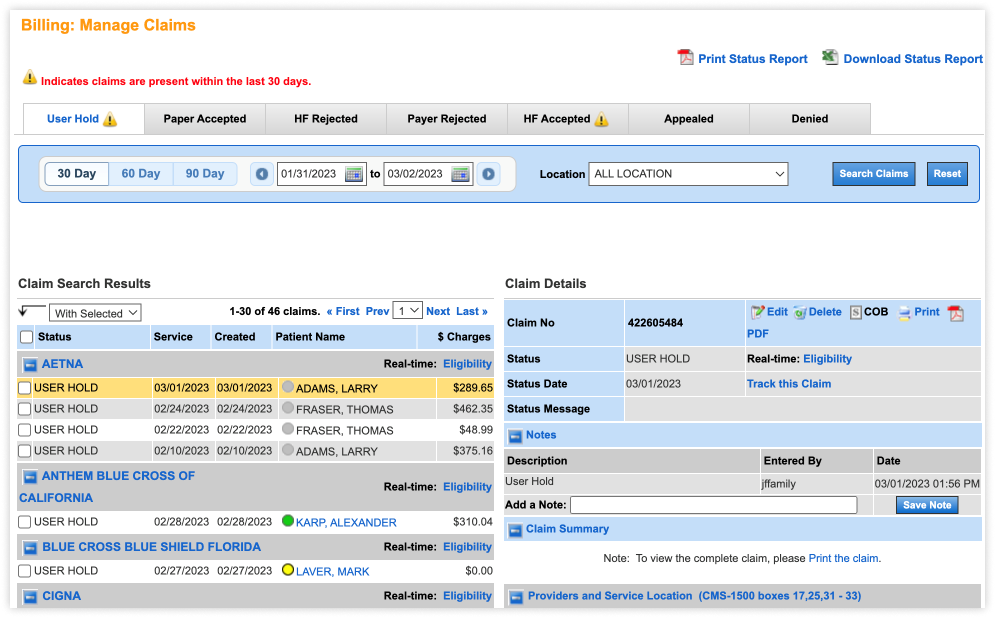Open the Location dropdown
The height and width of the screenshot is (618, 995).
(x=689, y=174)
